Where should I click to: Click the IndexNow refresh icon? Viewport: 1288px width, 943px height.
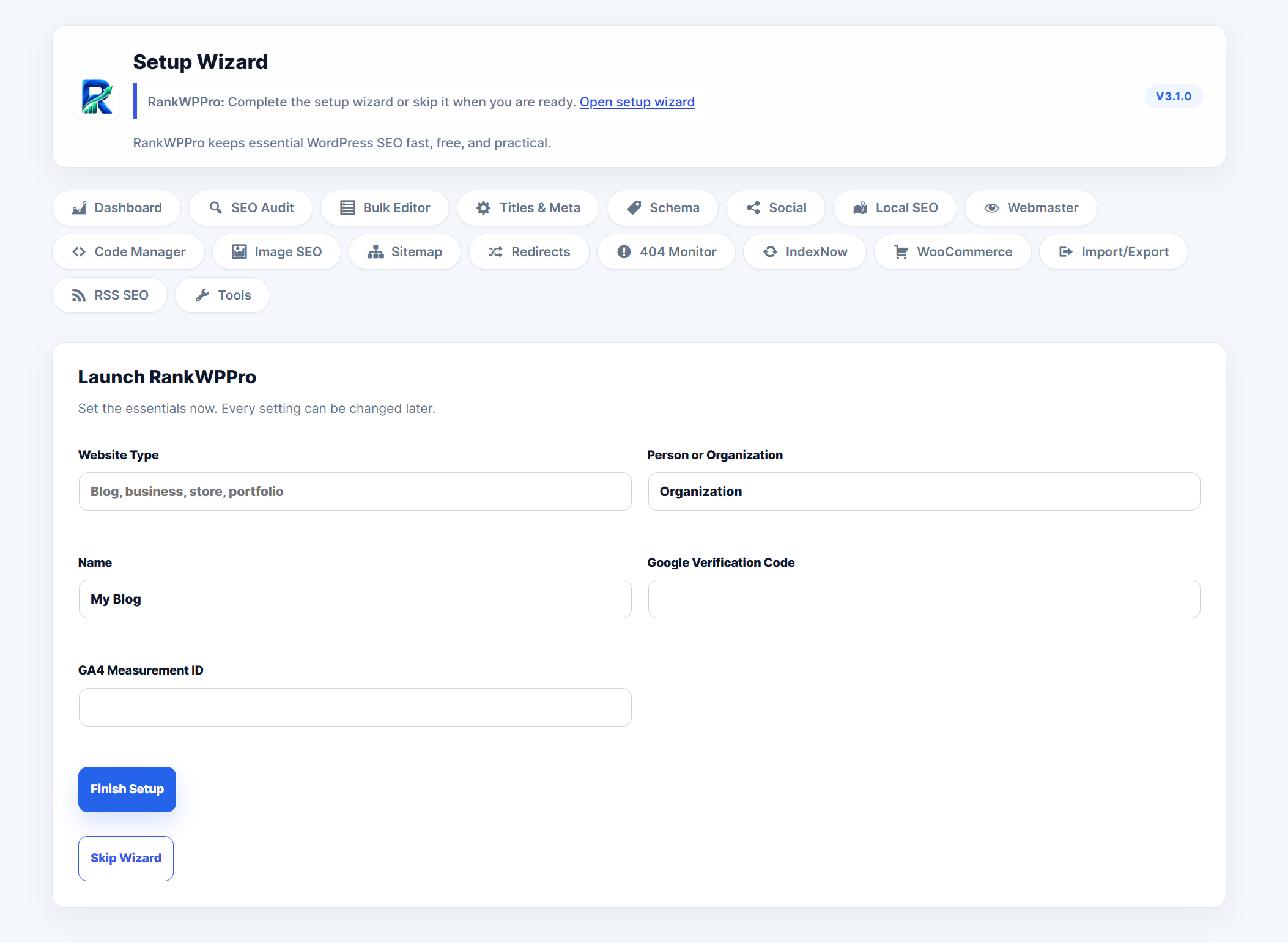[x=770, y=252]
